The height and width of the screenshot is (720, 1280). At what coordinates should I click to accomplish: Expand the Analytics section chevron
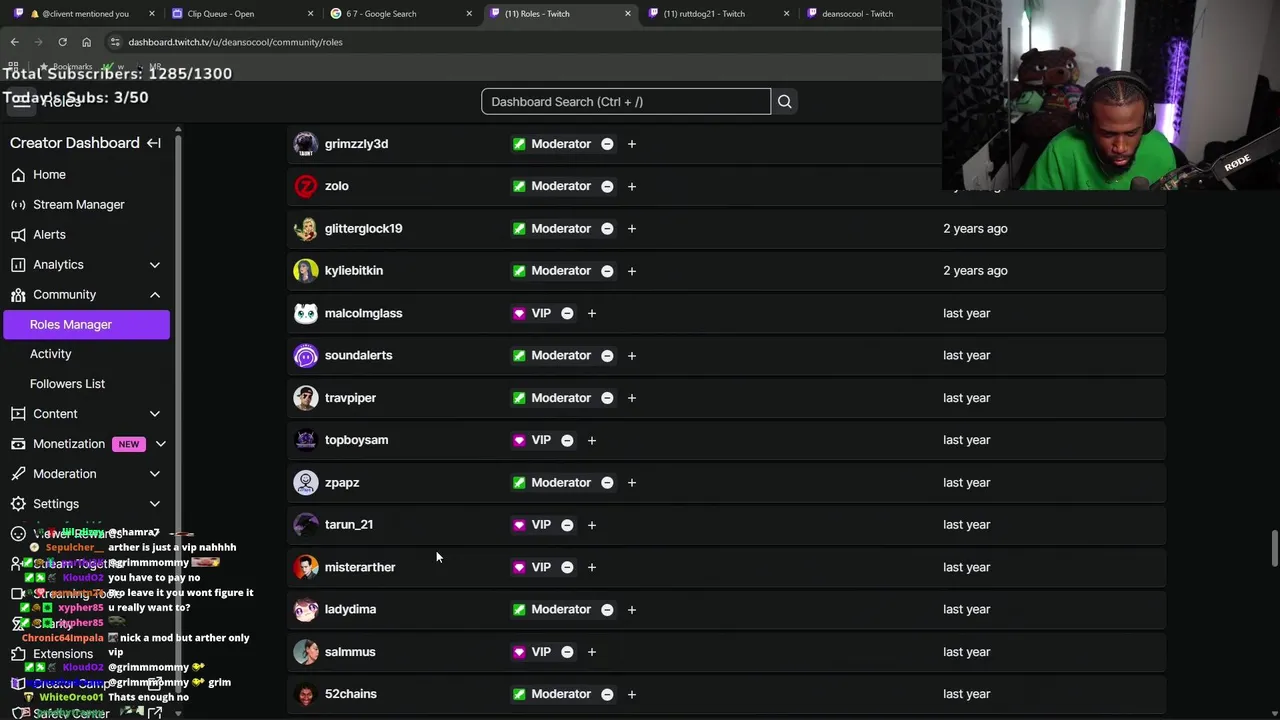pyautogui.click(x=155, y=265)
